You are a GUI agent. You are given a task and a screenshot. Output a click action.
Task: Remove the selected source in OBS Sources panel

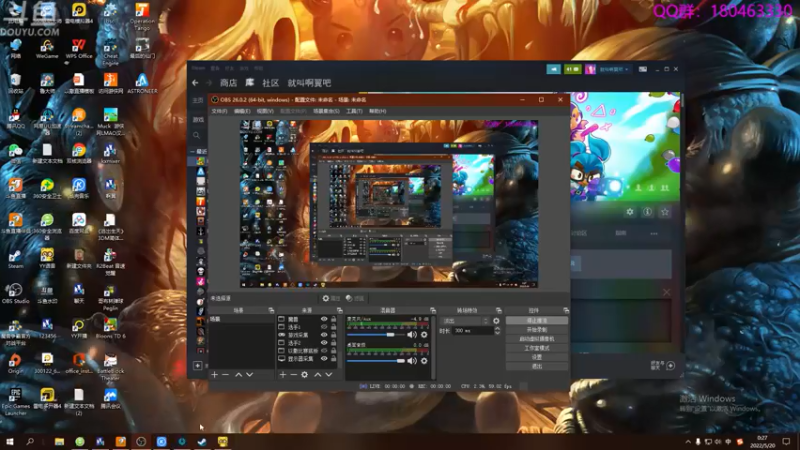coord(293,374)
